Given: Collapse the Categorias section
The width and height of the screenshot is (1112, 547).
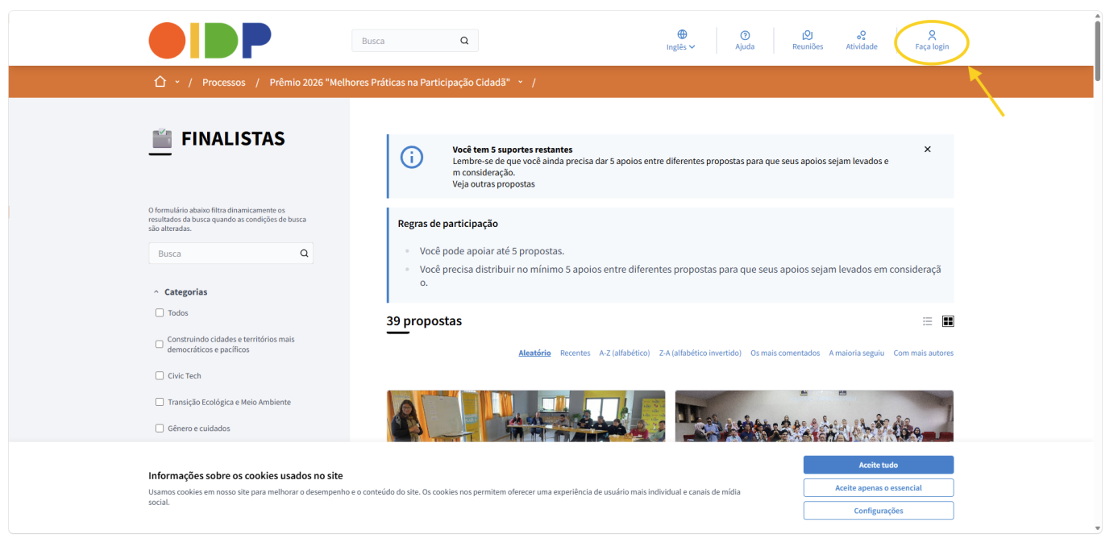Looking at the screenshot, I should [181, 292].
